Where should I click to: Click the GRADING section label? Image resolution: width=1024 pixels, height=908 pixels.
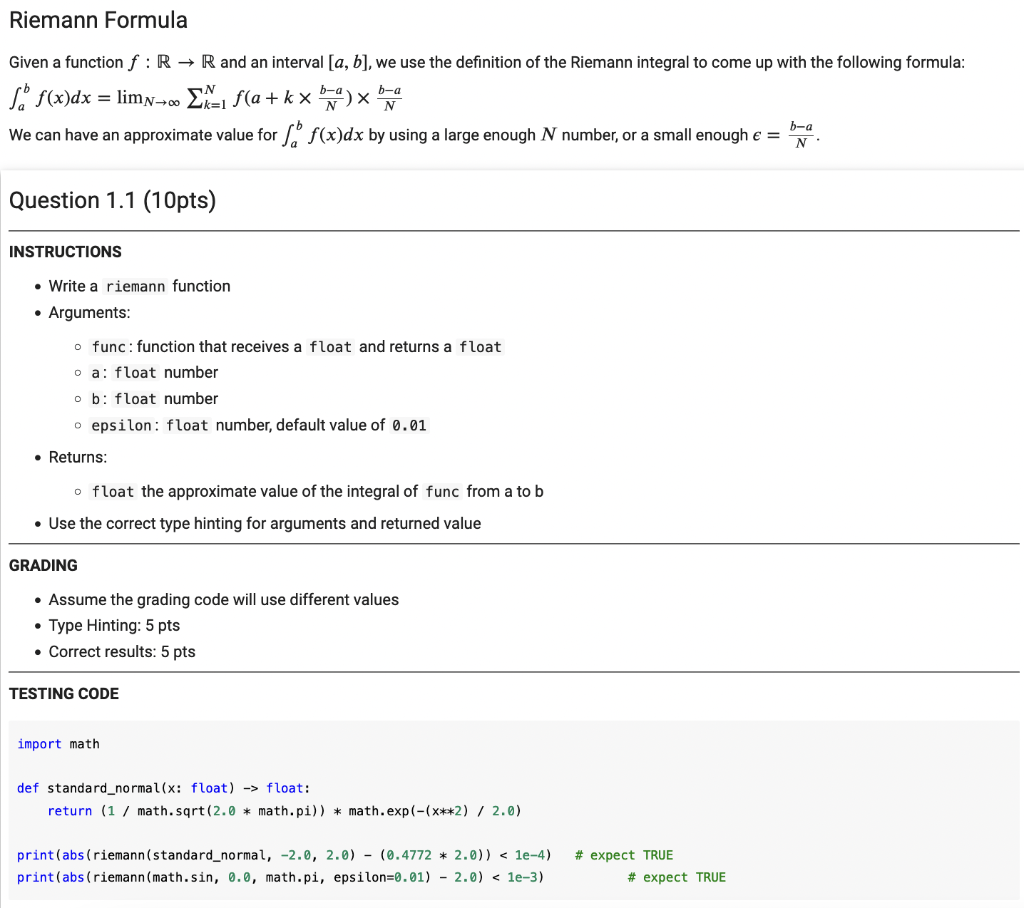44,565
